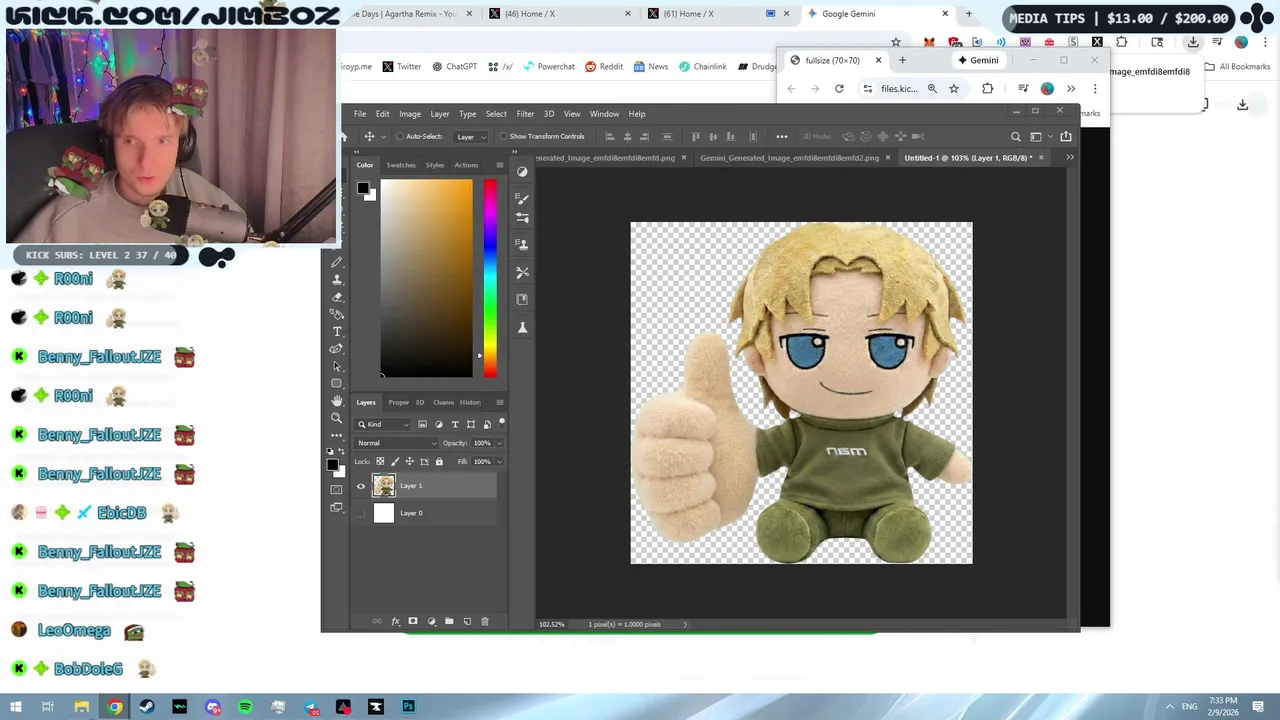Viewport: 1280px width, 720px height.
Task: Select the Rectangle shape tool
Action: click(x=336, y=383)
